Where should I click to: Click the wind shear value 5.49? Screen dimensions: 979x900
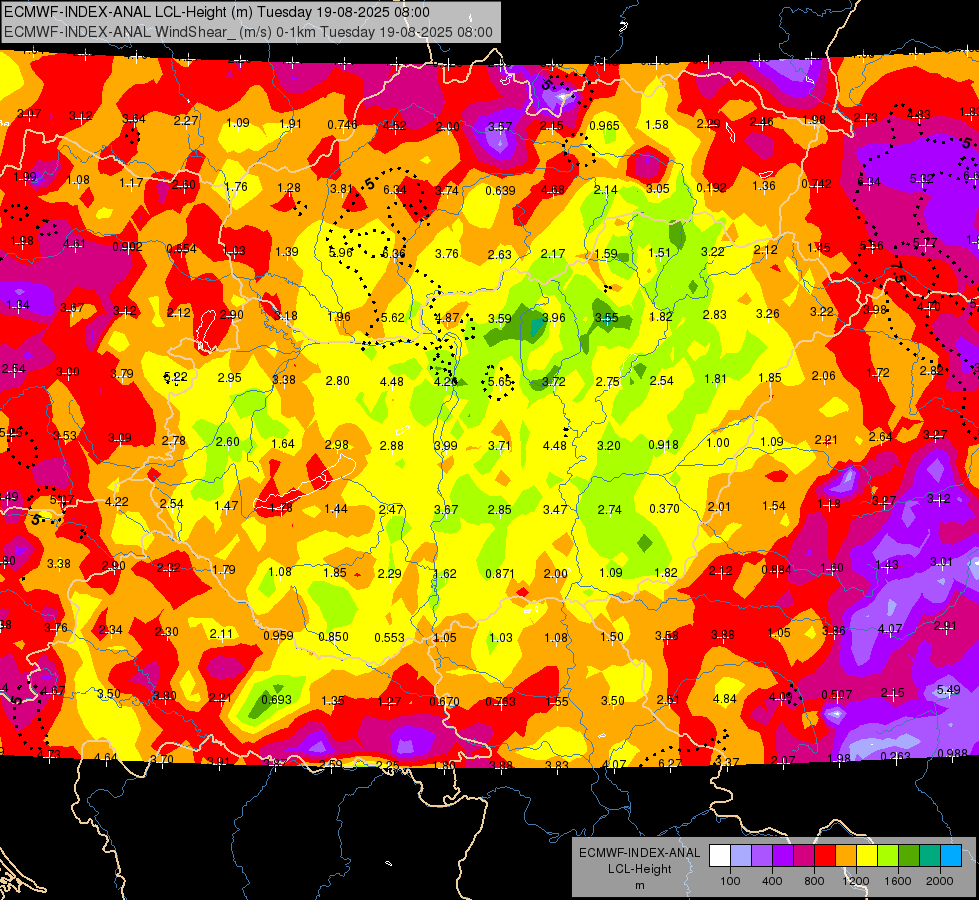tap(948, 690)
